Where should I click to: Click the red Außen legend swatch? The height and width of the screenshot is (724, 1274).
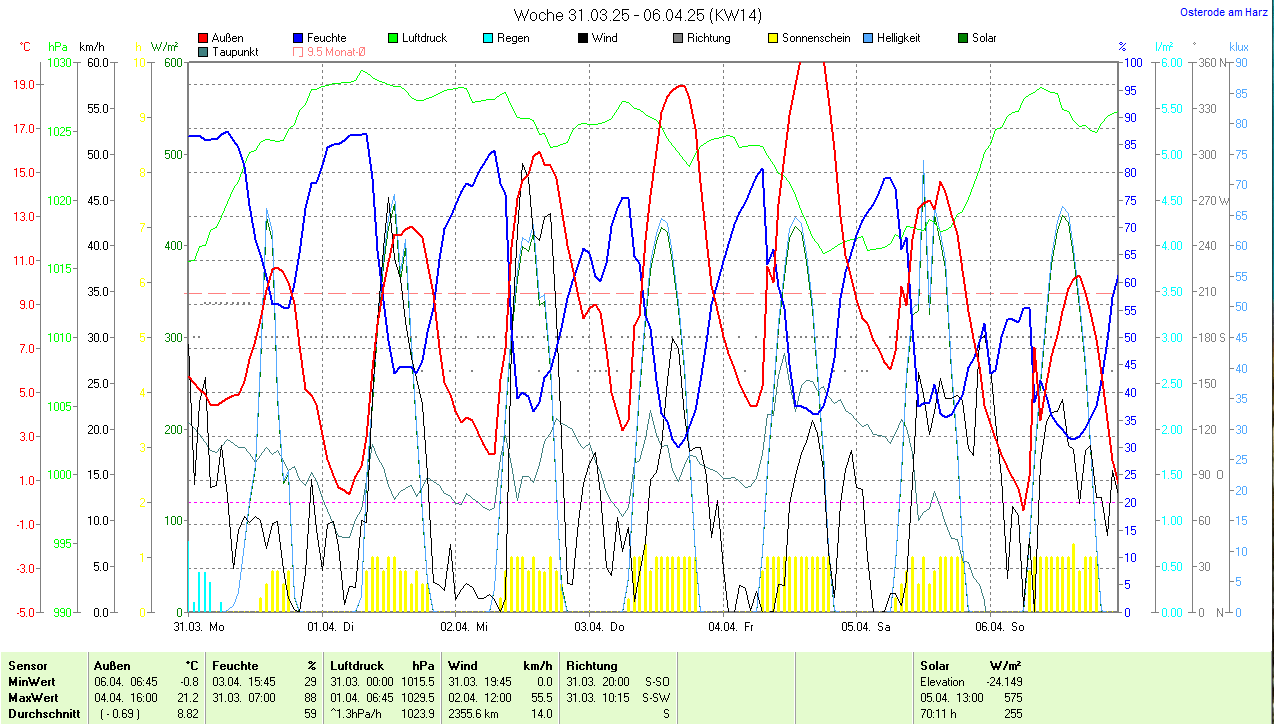coord(204,38)
